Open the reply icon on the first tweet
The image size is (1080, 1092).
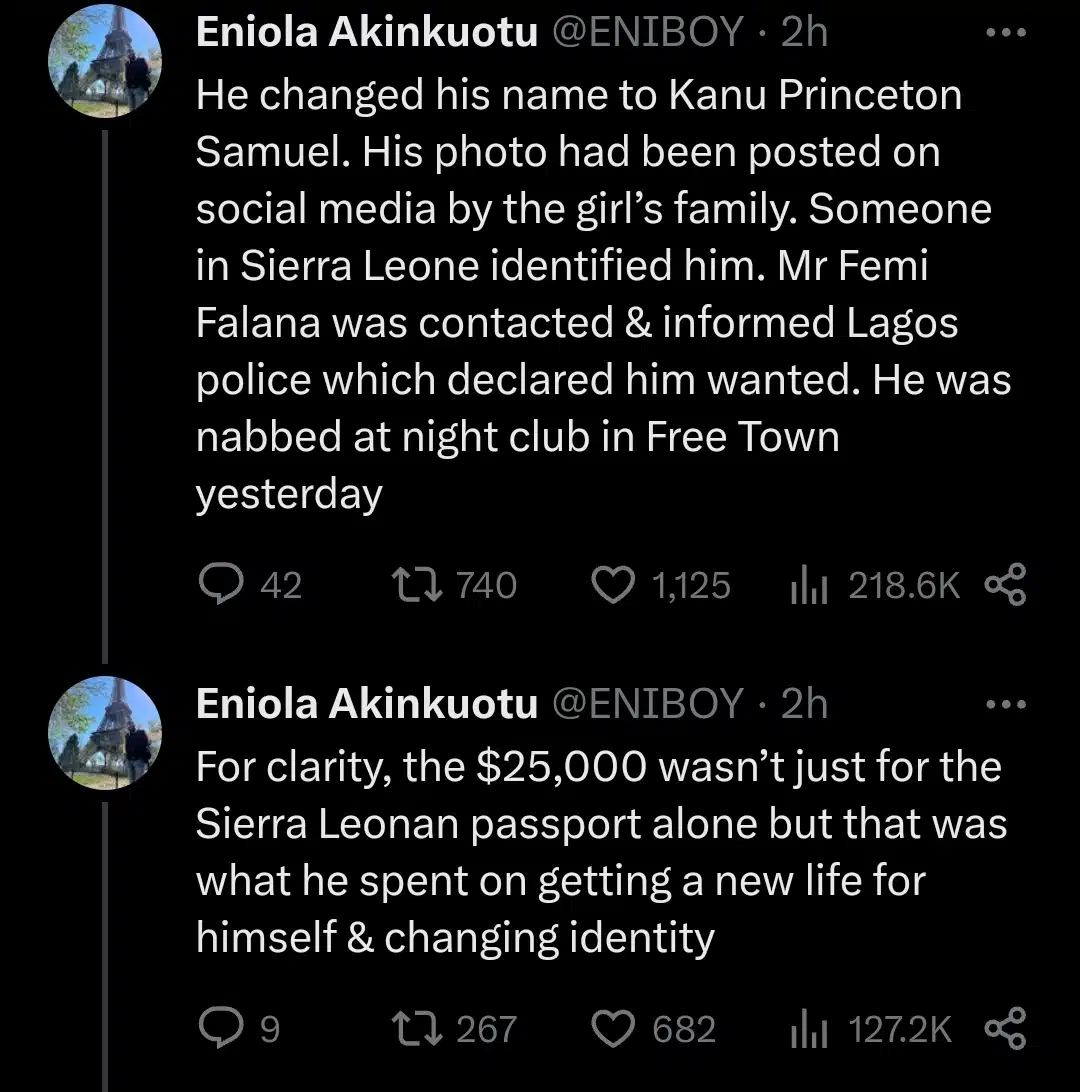[x=222, y=584]
